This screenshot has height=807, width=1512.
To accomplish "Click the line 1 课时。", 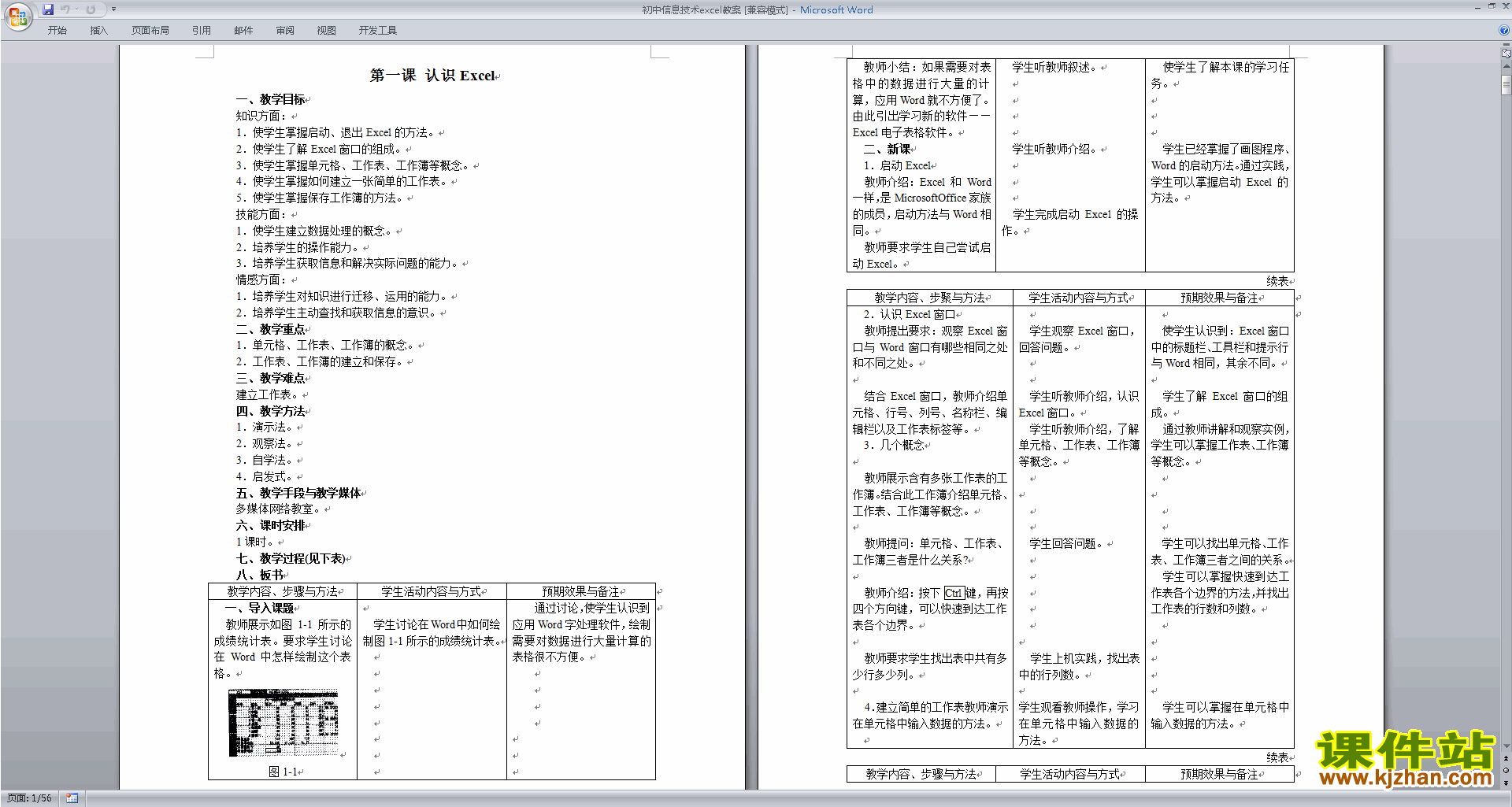I will [255, 542].
